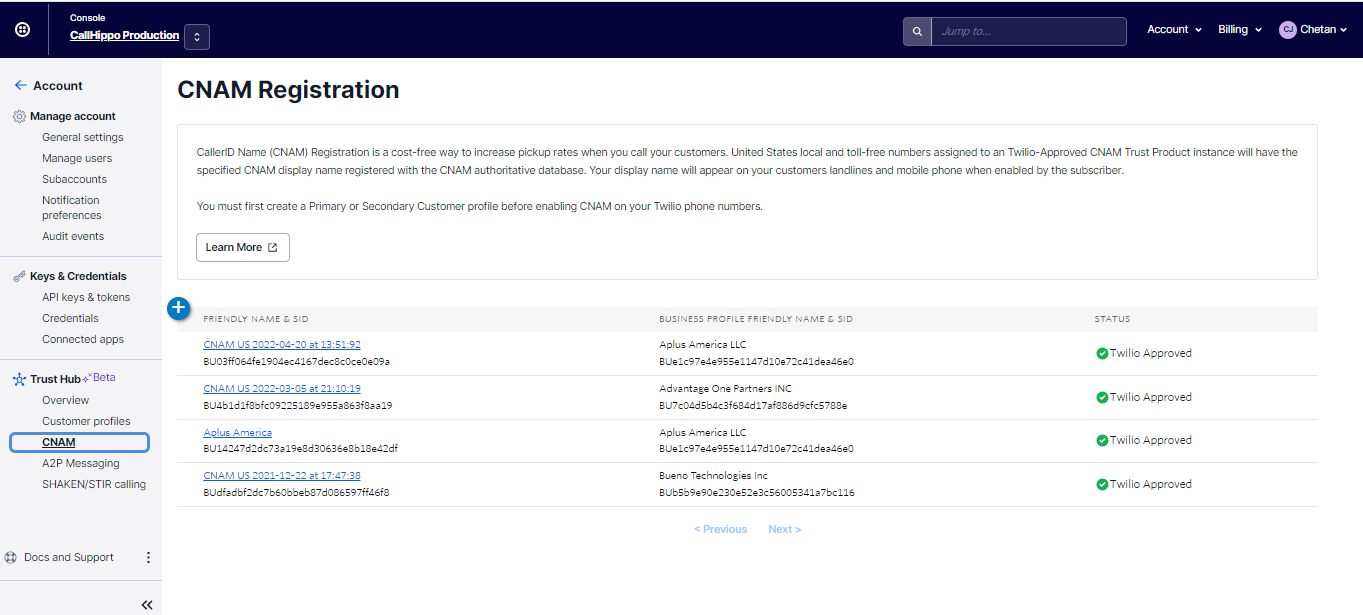The width and height of the screenshot is (1363, 615).
Task: Collapse the sidebar with double chevron
Action: tap(147, 604)
